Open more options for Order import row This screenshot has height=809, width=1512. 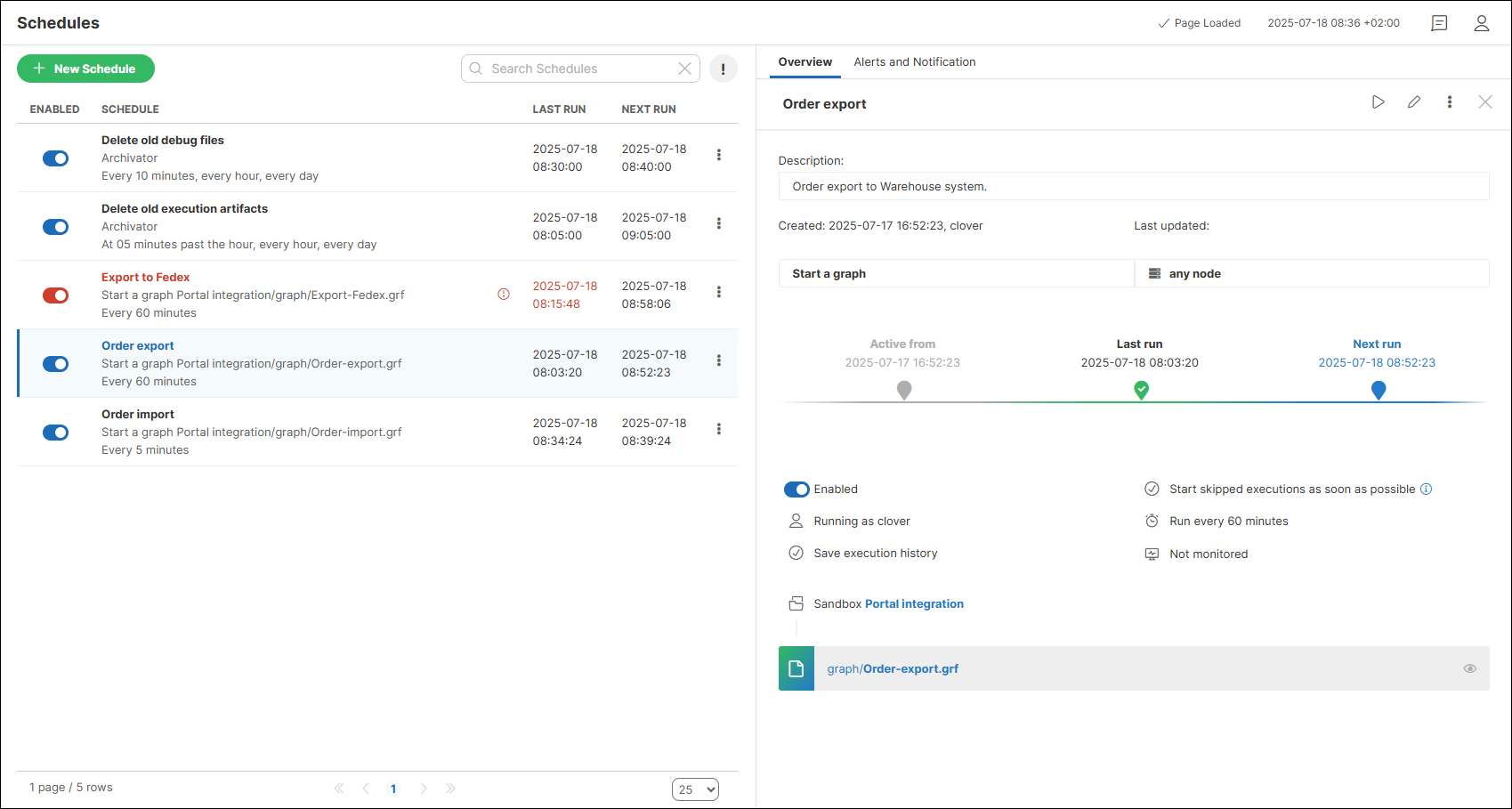coord(718,429)
